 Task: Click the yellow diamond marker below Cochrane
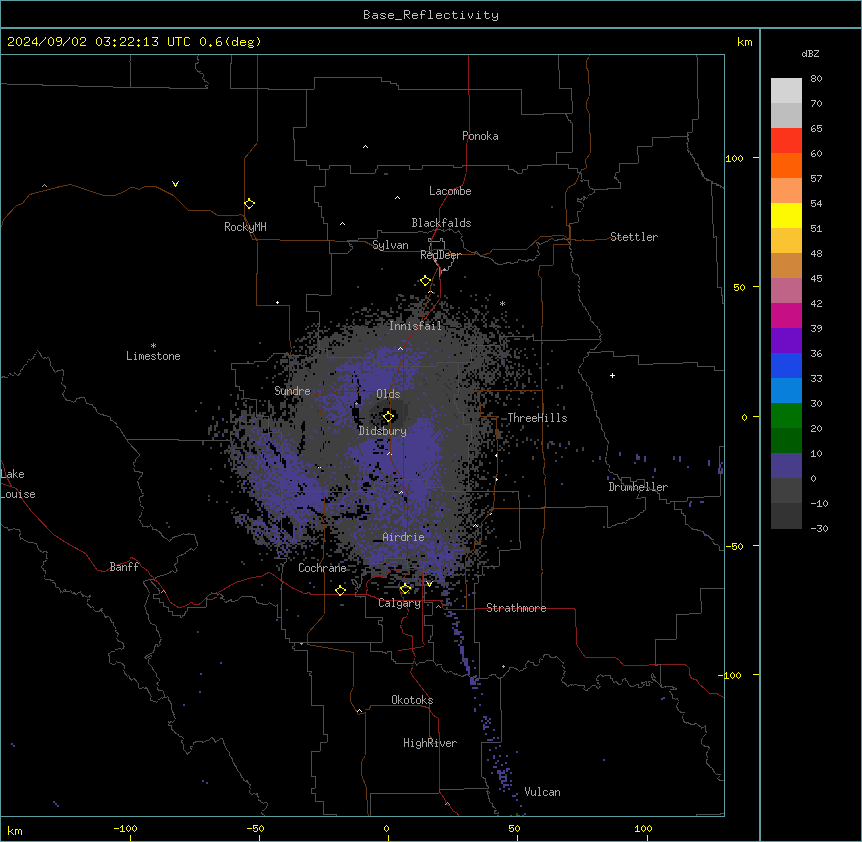pos(340,590)
